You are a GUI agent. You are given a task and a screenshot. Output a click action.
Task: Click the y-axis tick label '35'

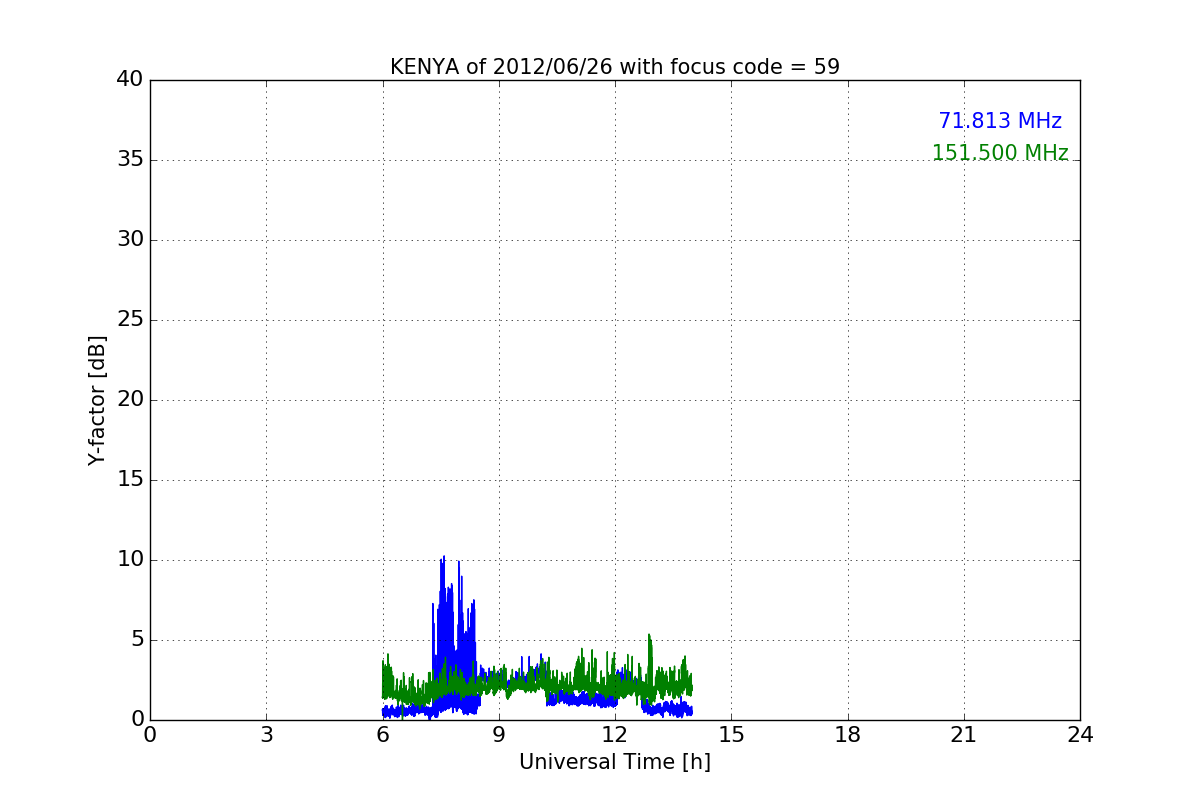pos(130,160)
